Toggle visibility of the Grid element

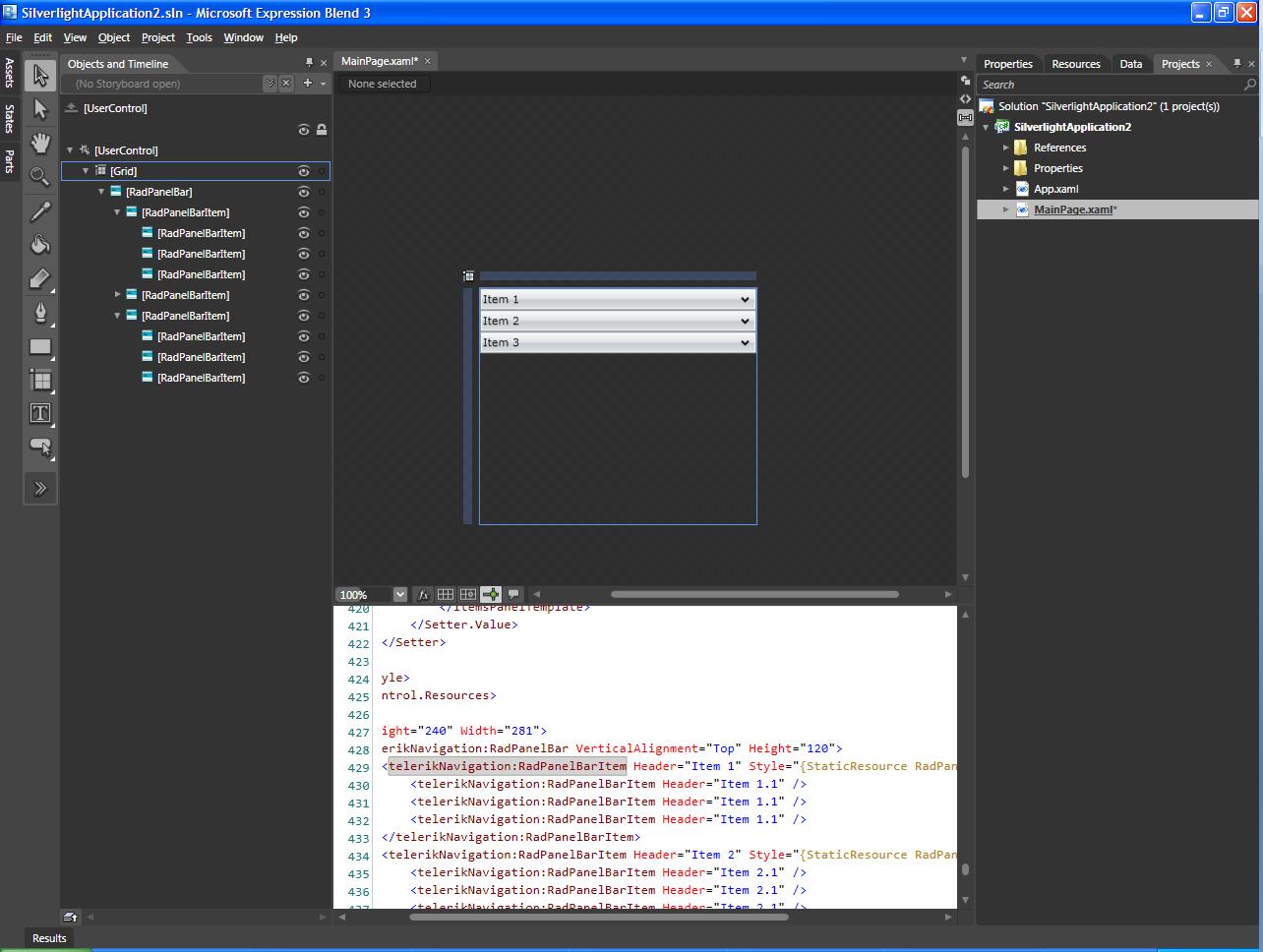click(304, 171)
